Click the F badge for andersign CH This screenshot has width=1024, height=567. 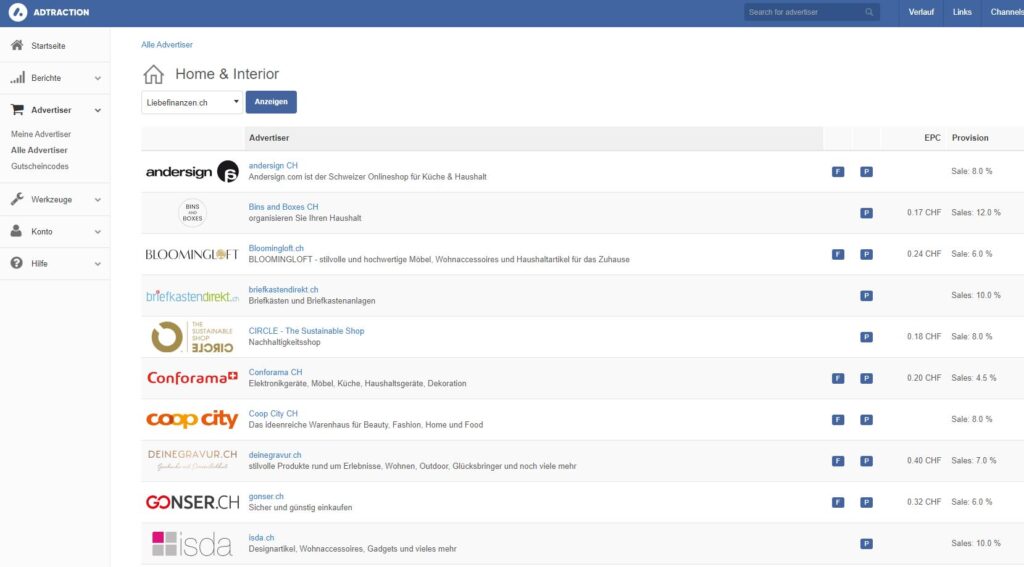838,172
